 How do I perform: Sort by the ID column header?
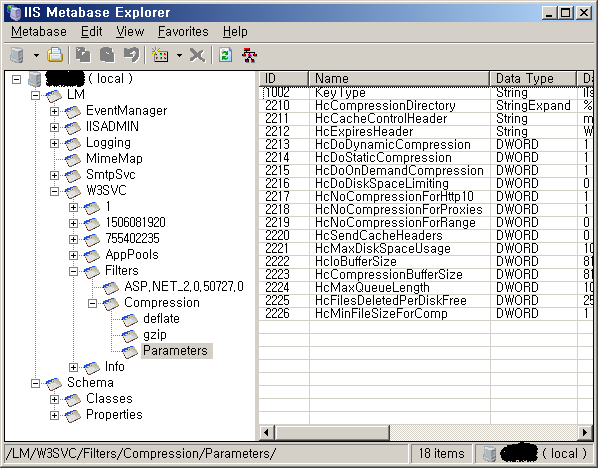284,79
